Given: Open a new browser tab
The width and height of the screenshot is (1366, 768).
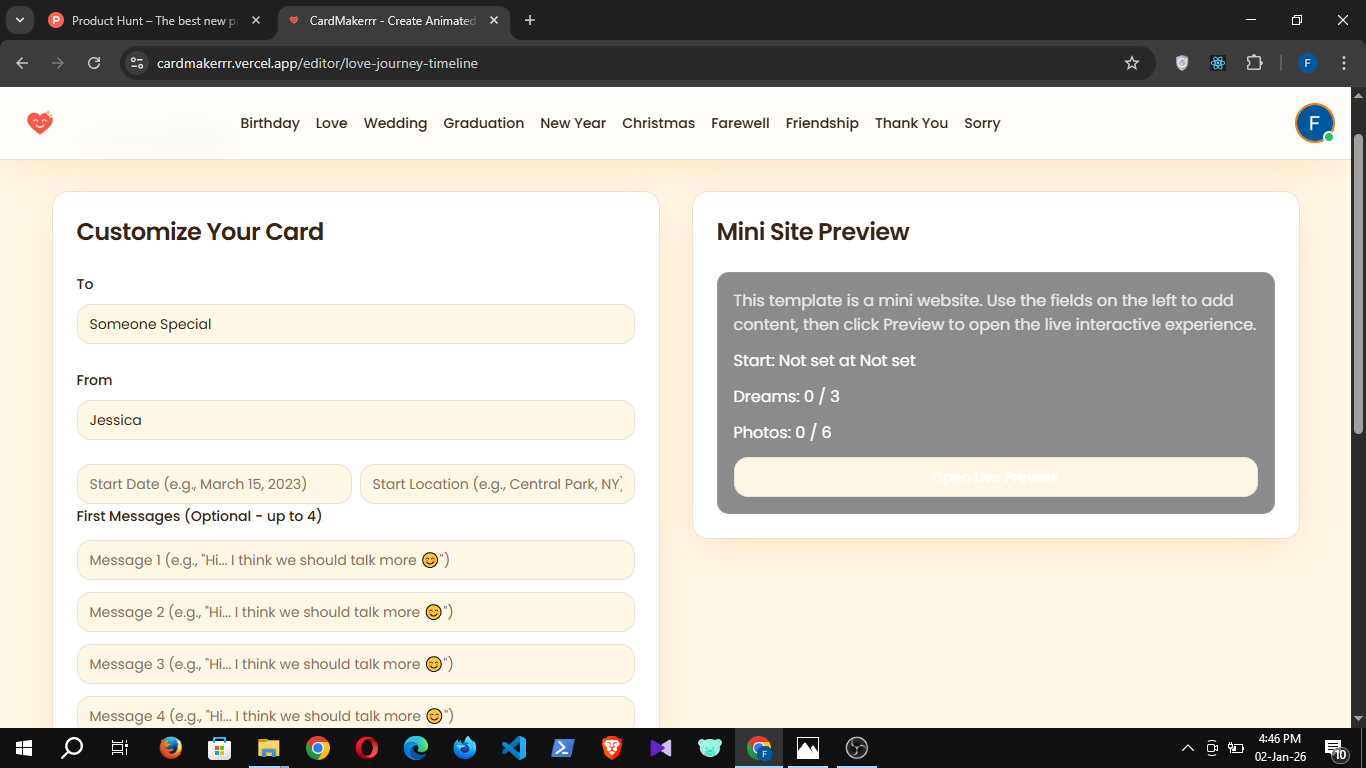Looking at the screenshot, I should (530, 20).
